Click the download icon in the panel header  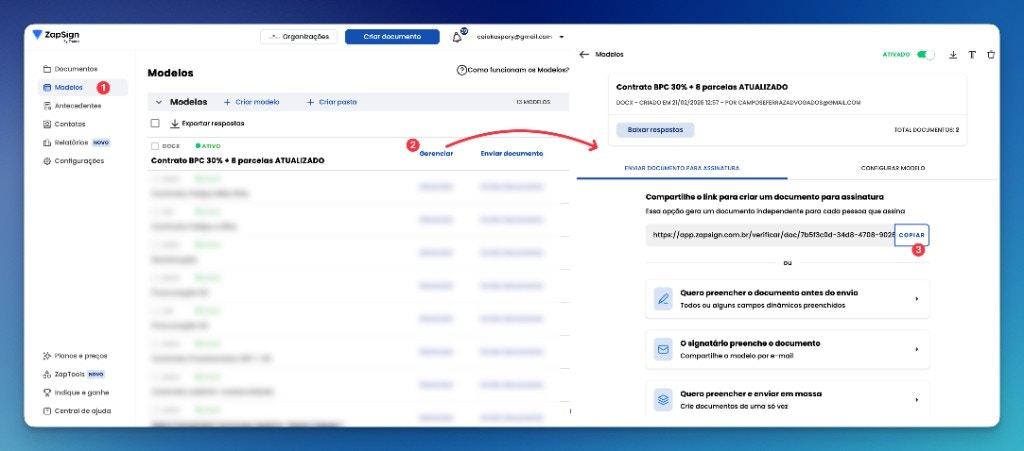pos(953,55)
